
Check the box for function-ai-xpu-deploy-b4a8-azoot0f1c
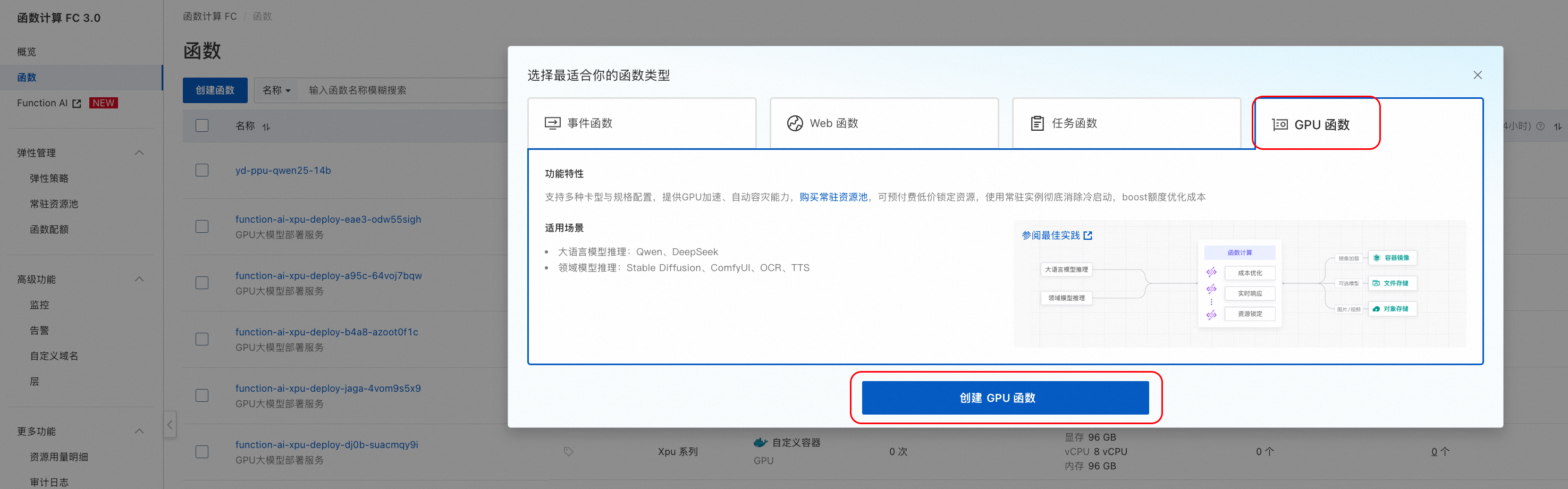[x=202, y=339]
